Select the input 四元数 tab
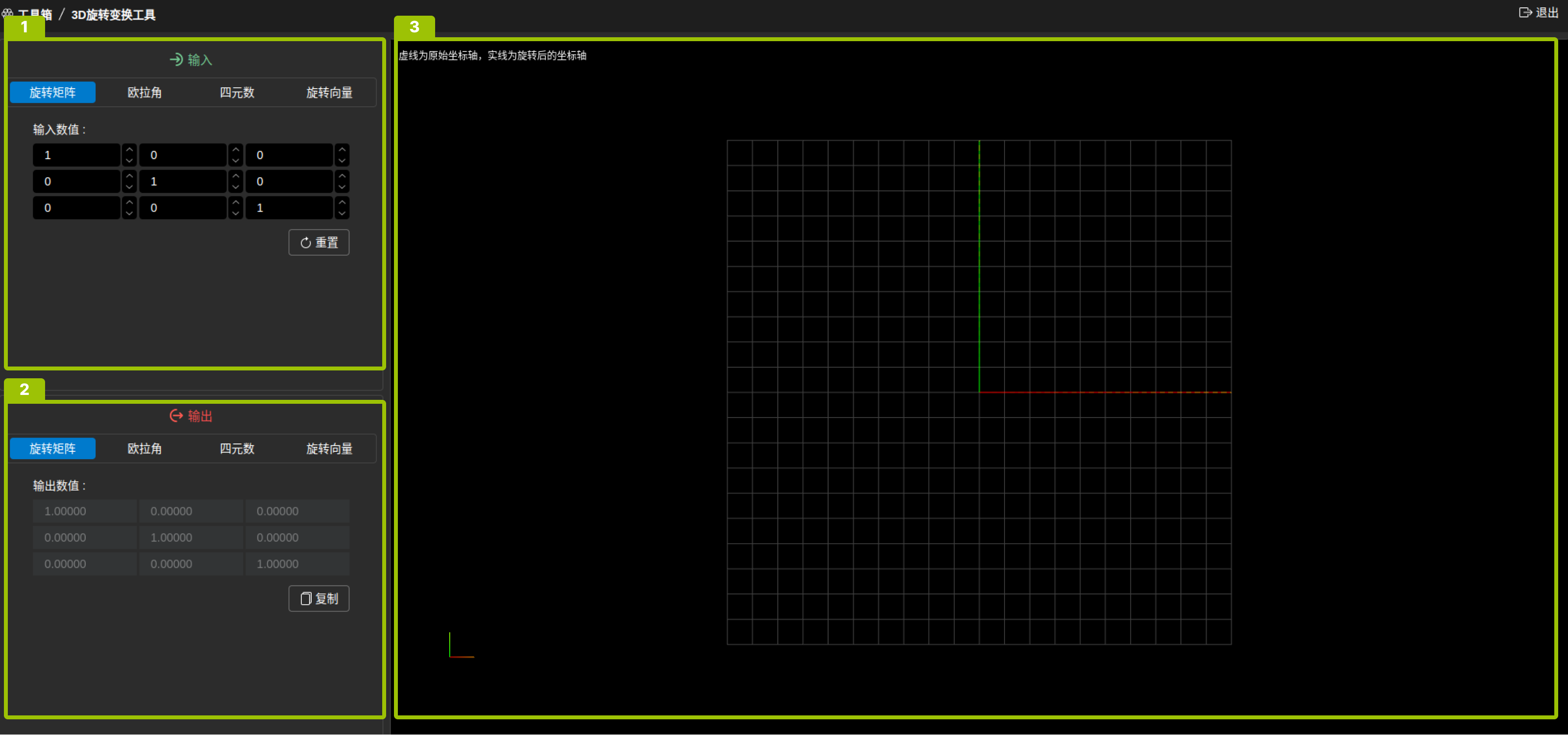 (237, 93)
